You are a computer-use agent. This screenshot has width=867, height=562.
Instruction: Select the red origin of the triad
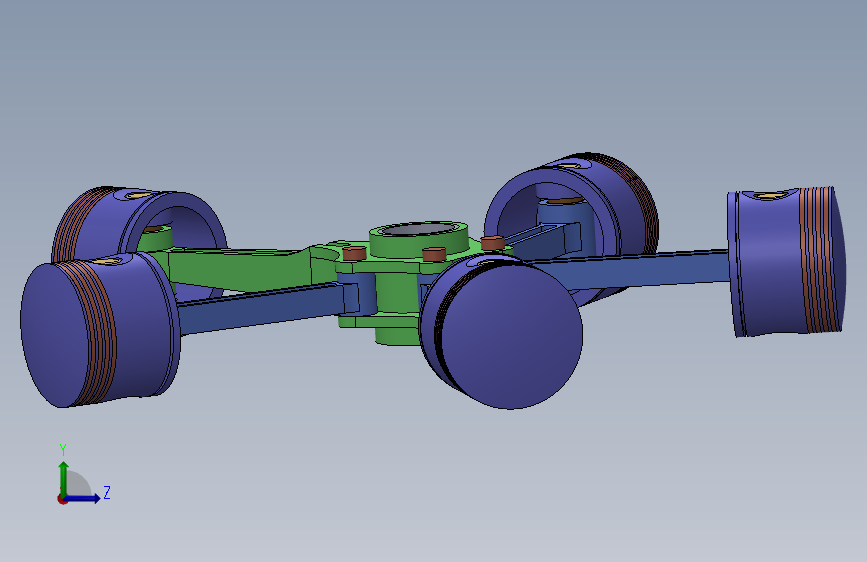click(62, 499)
